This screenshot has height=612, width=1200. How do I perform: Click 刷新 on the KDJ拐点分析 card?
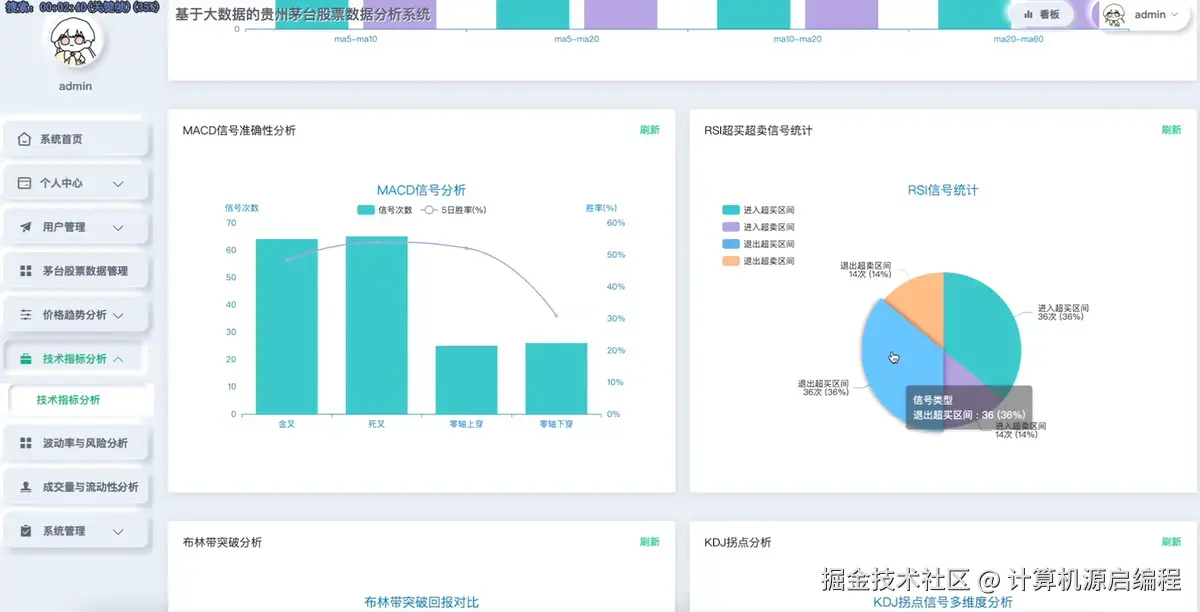[1171, 542]
